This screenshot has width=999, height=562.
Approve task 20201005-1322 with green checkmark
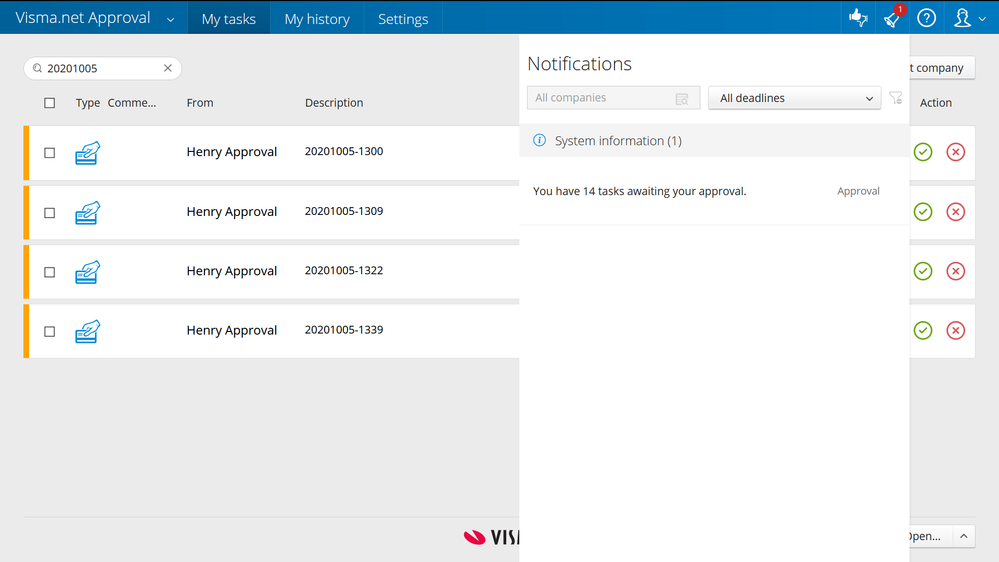click(923, 271)
